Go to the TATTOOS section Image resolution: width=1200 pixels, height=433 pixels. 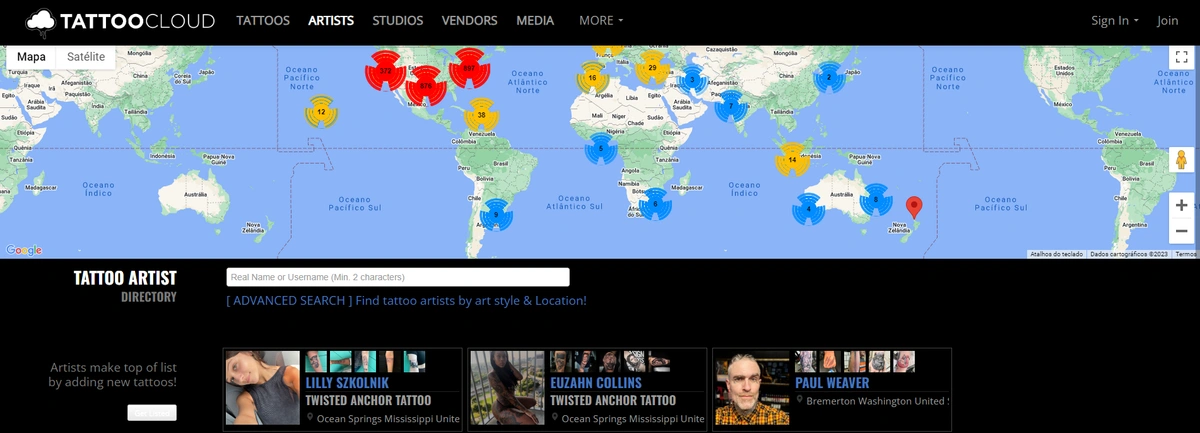[263, 20]
